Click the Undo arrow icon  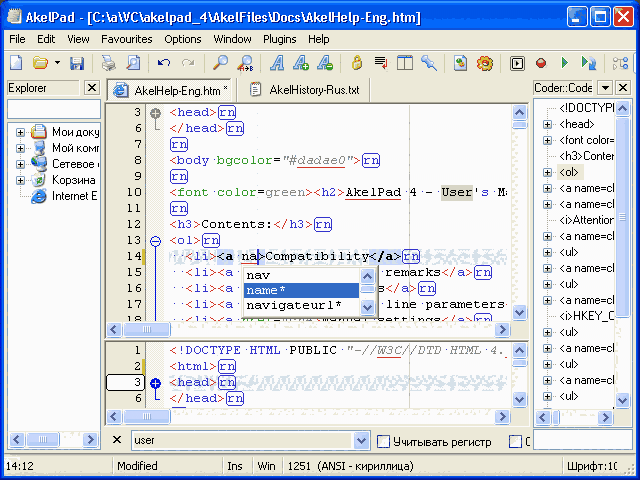(164, 63)
